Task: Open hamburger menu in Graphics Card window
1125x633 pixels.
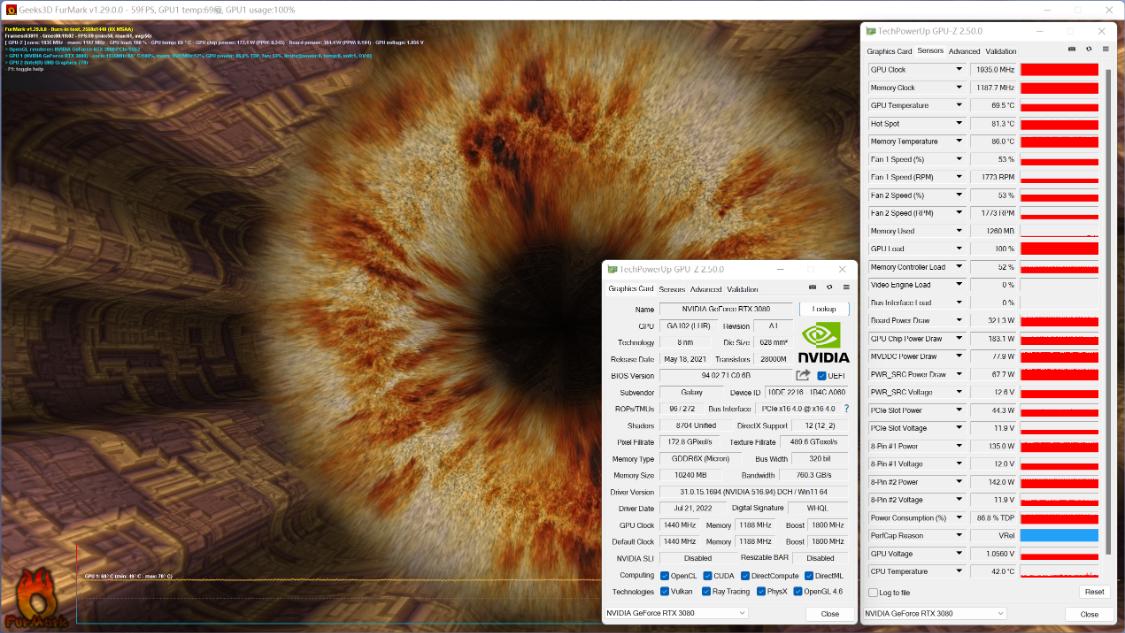Action: coord(846,288)
